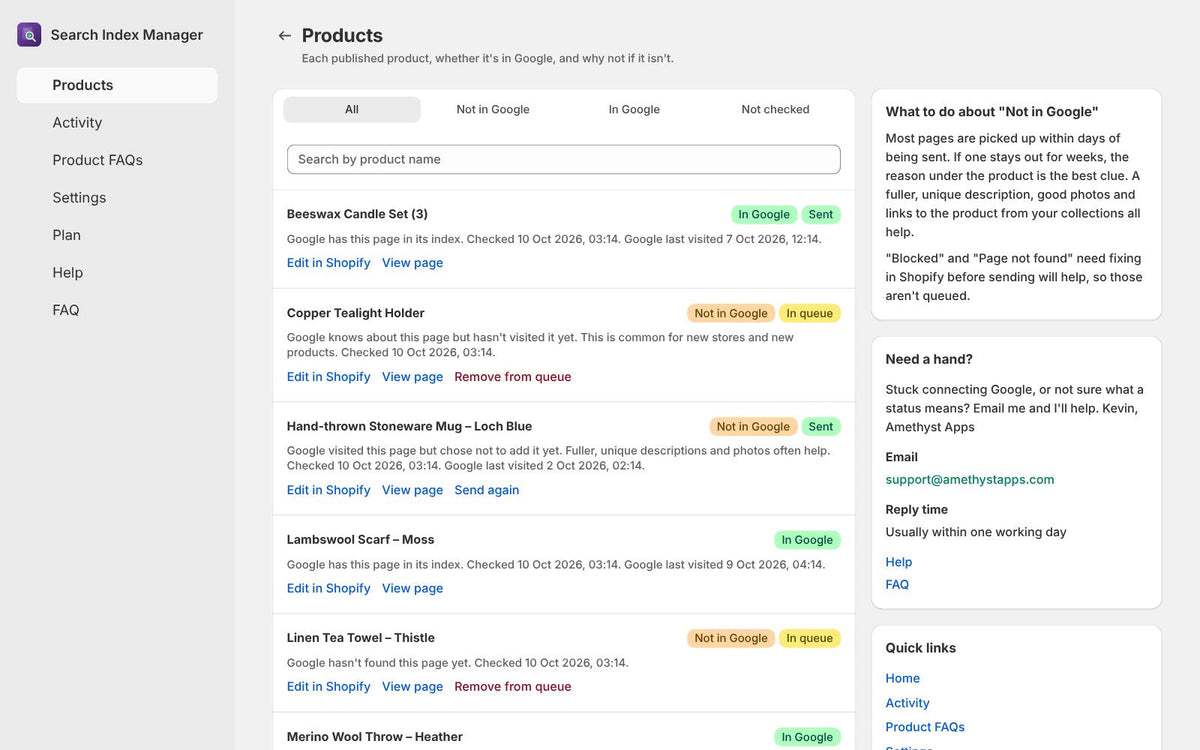The width and height of the screenshot is (1200, 750).
Task: Open Activity in Quick links
Action: [907, 703]
